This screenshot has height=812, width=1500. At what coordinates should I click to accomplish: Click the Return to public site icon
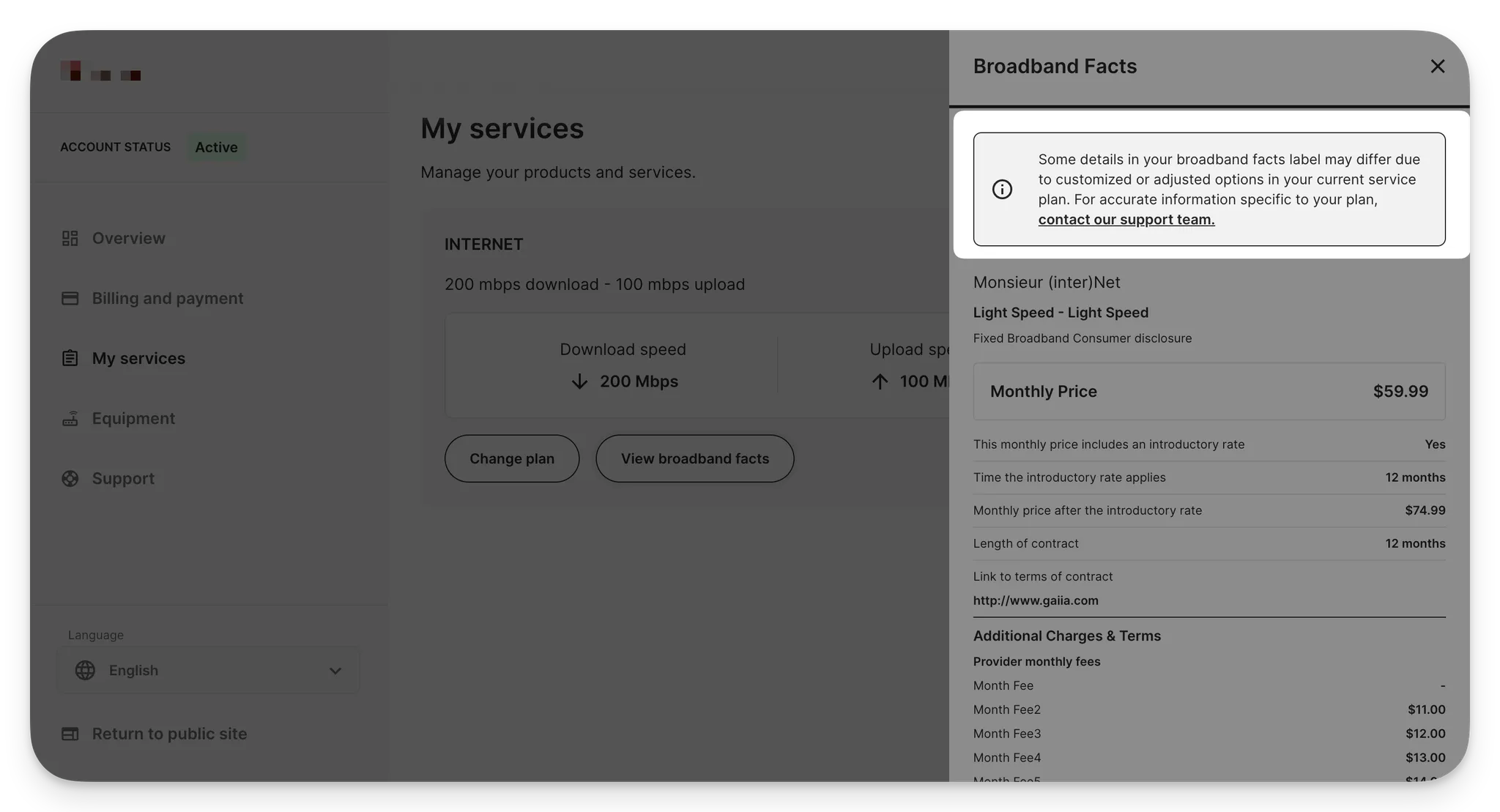tap(70, 734)
